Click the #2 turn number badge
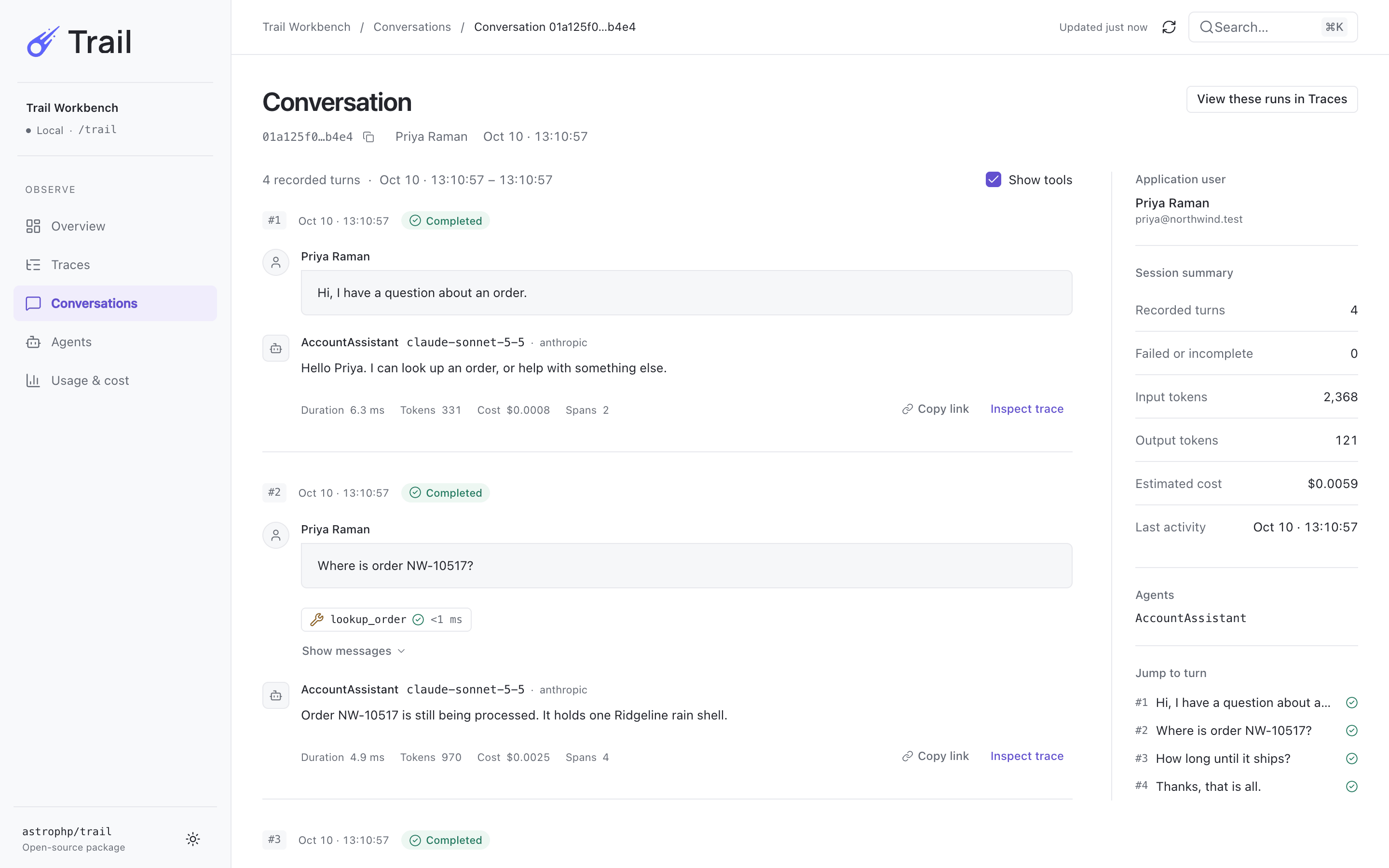 click(x=274, y=492)
